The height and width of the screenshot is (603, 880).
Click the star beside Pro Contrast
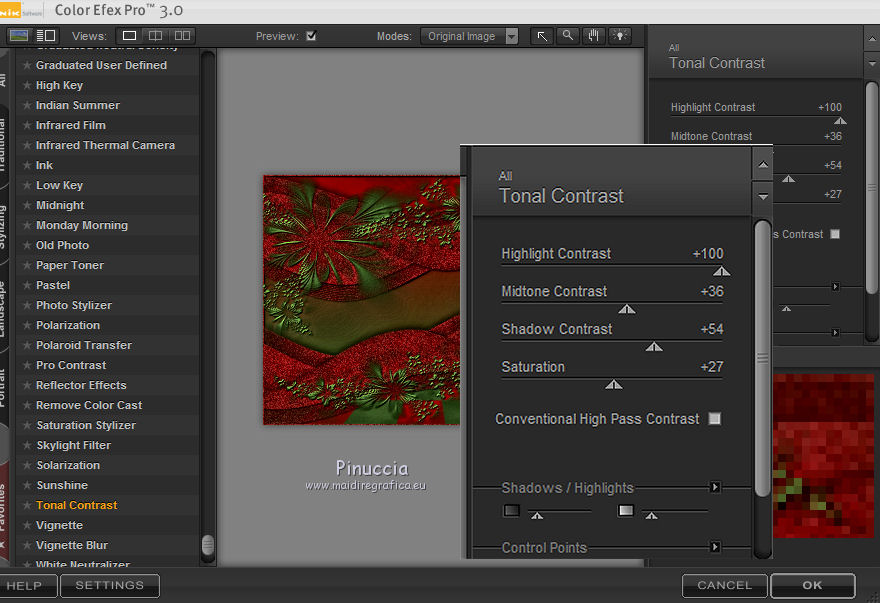(26, 365)
